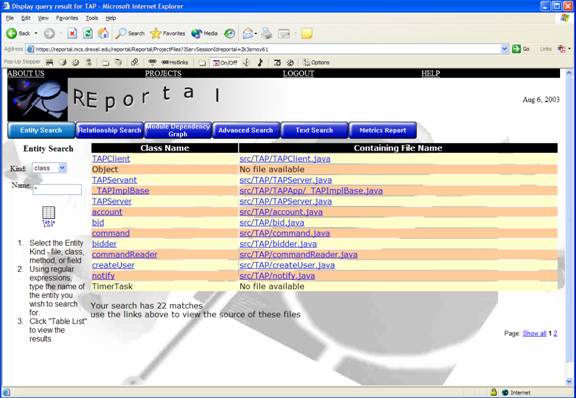Click the Show all results link
This screenshot has height=398, width=576.
tap(534, 333)
